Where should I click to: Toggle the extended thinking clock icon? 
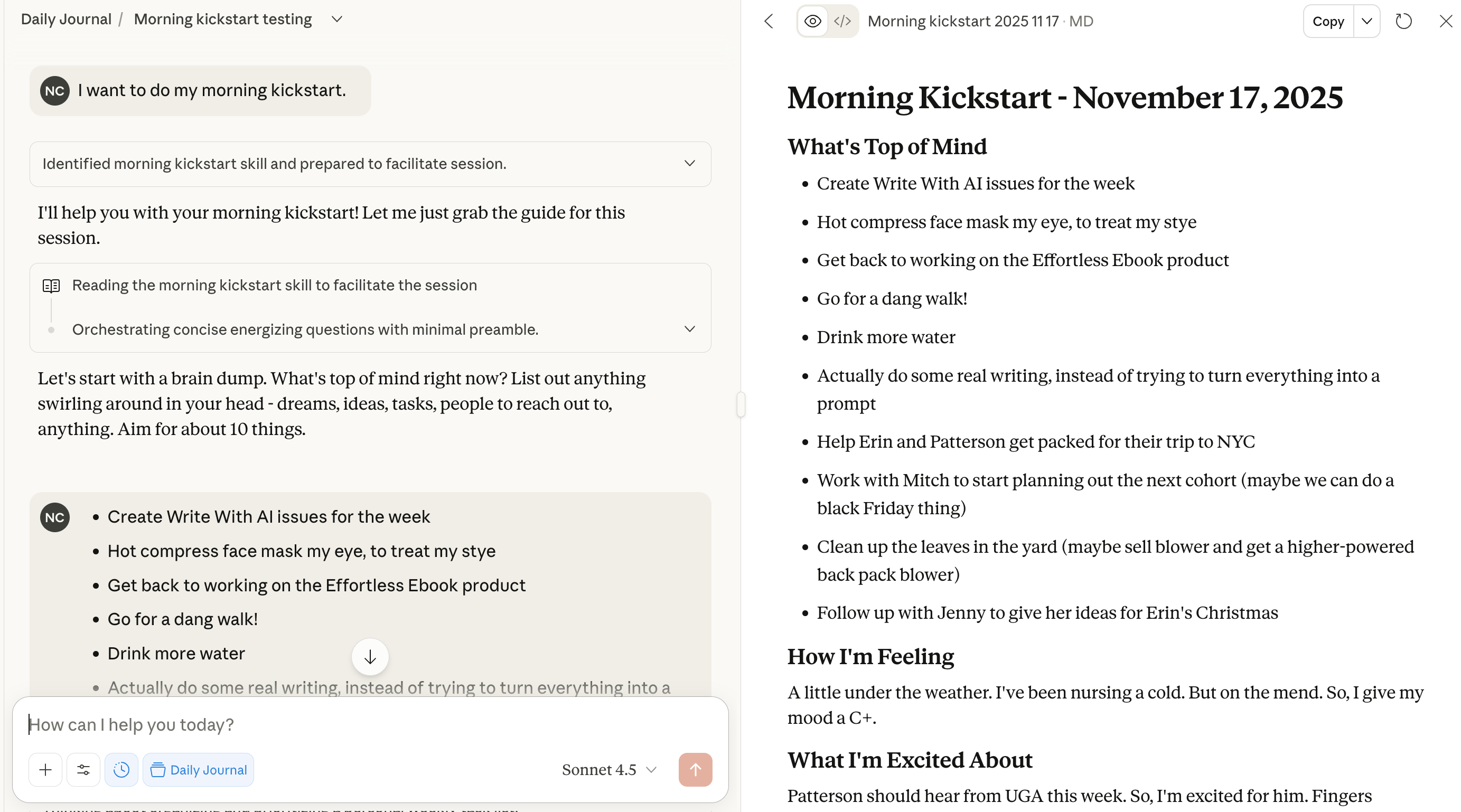(121, 769)
